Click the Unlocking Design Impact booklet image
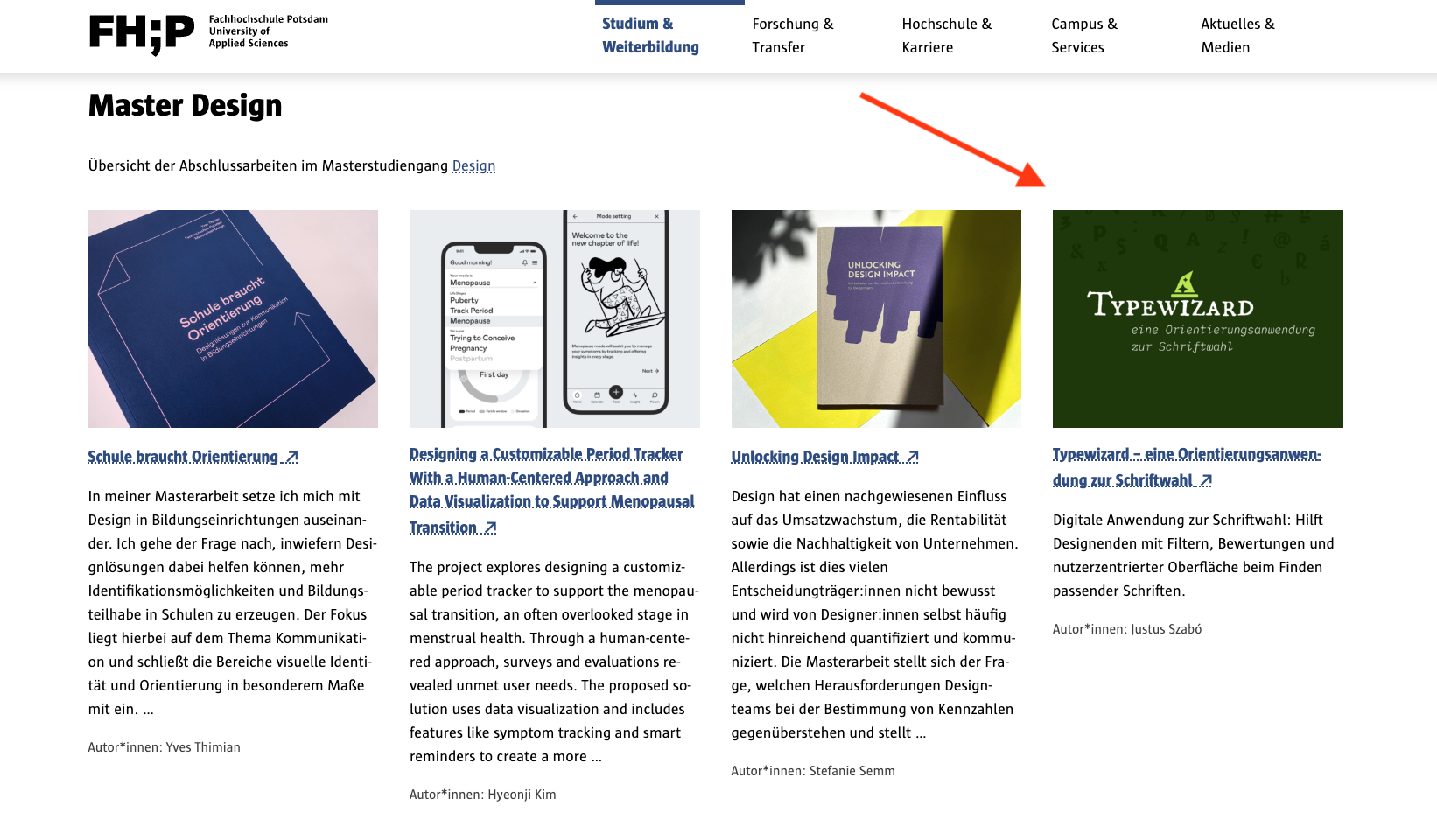 (876, 318)
